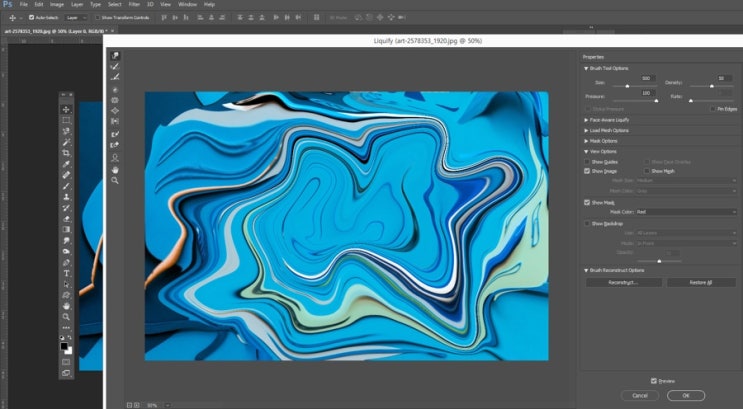743x409 pixels.
Task: Click the Pressure value field
Action: pyautogui.click(x=647, y=93)
